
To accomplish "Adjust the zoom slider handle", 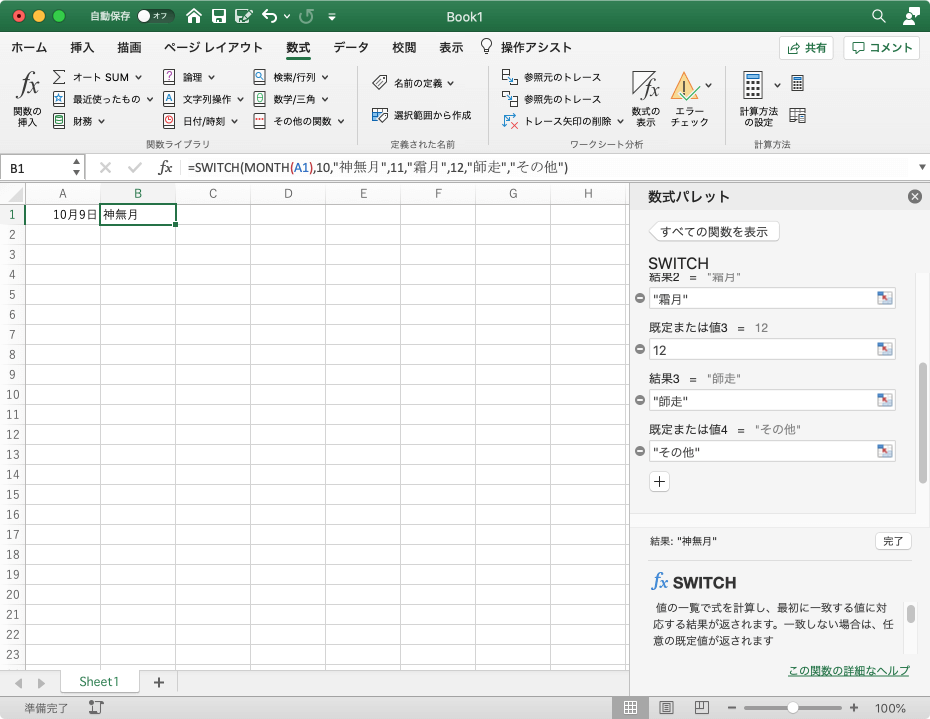I will tap(792, 708).
